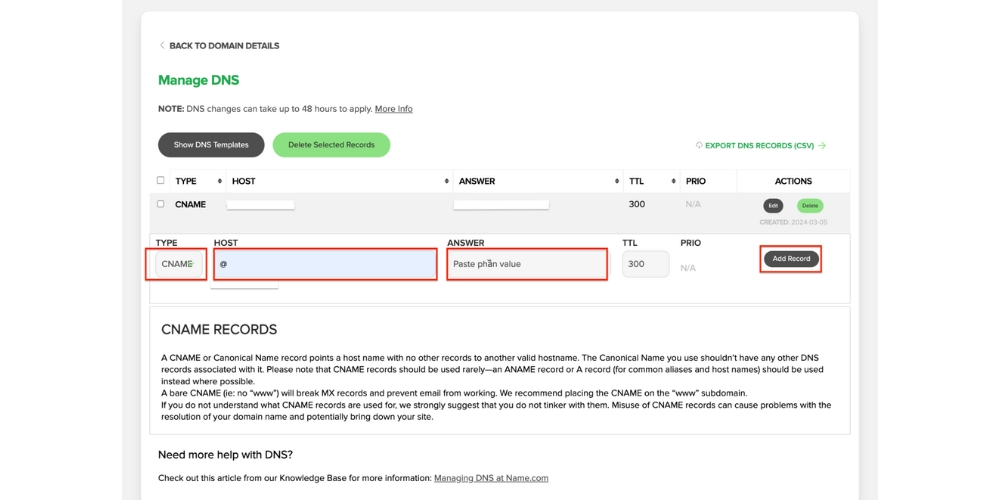Click the export download icon
This screenshot has height=500, width=1000.
[x=699, y=146]
